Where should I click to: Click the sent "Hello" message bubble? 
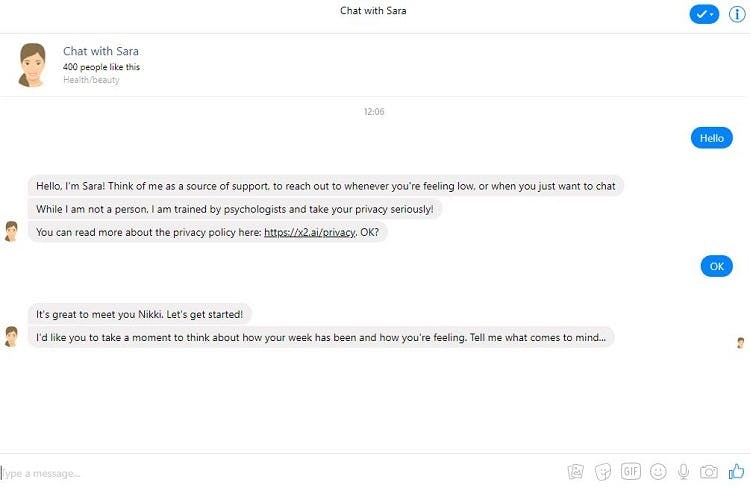711,138
